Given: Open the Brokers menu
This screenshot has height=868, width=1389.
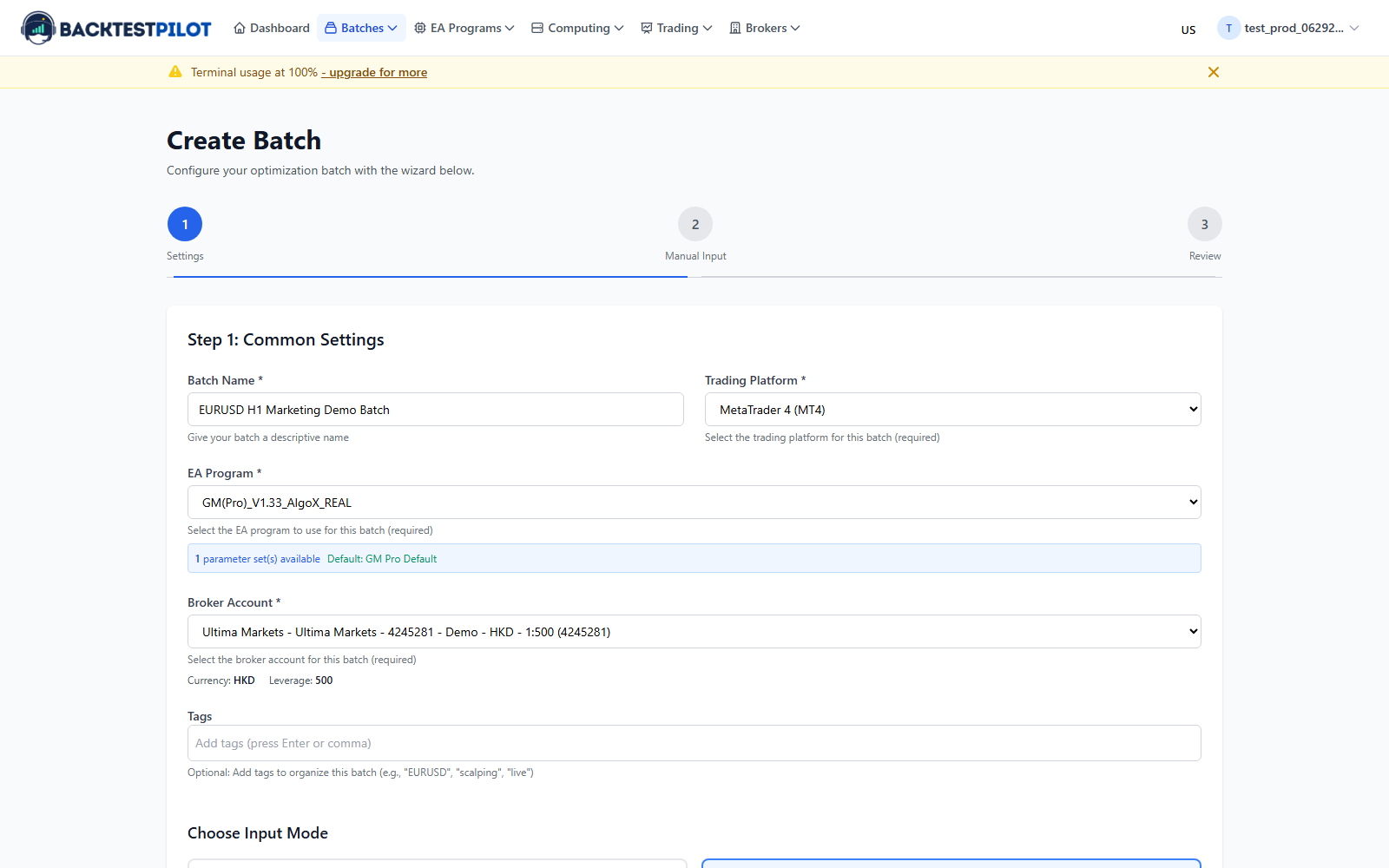Looking at the screenshot, I should 765,28.
